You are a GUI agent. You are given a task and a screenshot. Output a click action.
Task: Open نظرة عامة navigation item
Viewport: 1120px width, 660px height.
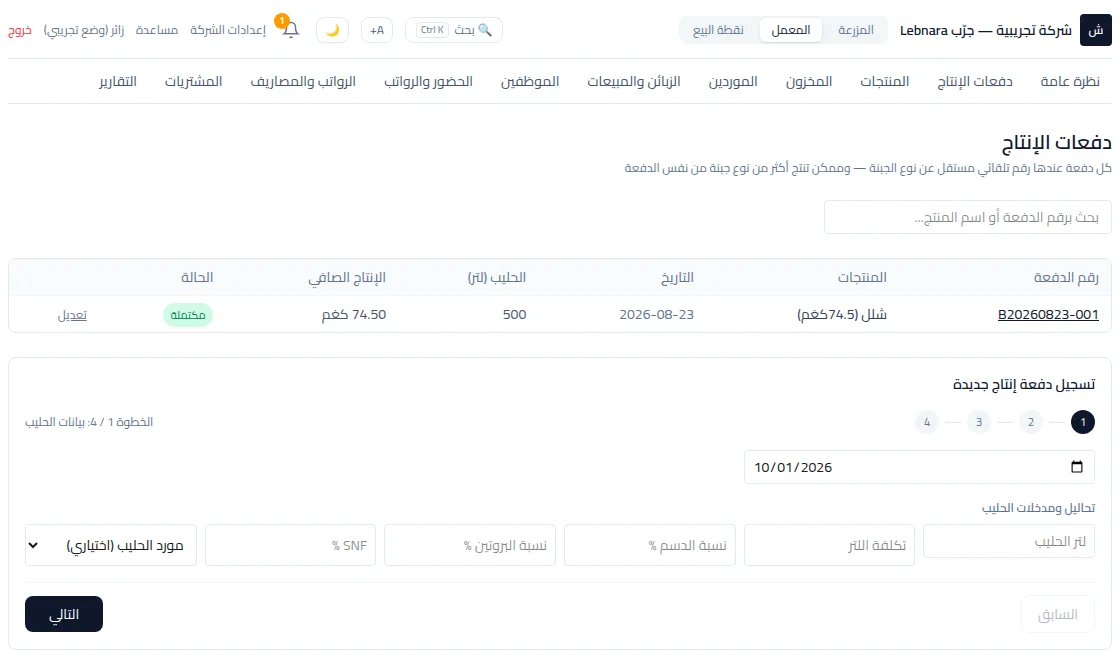1069,81
